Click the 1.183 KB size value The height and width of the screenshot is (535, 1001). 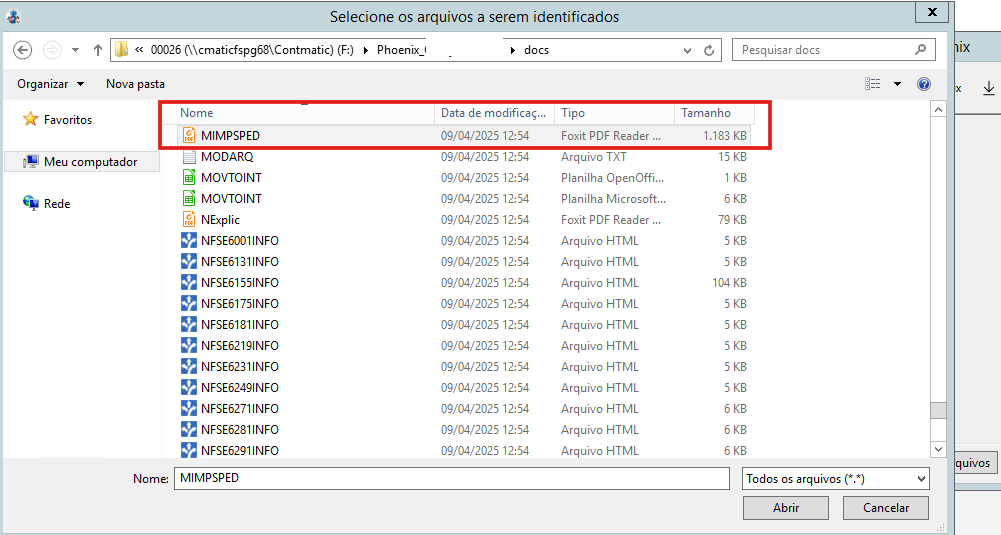point(725,135)
